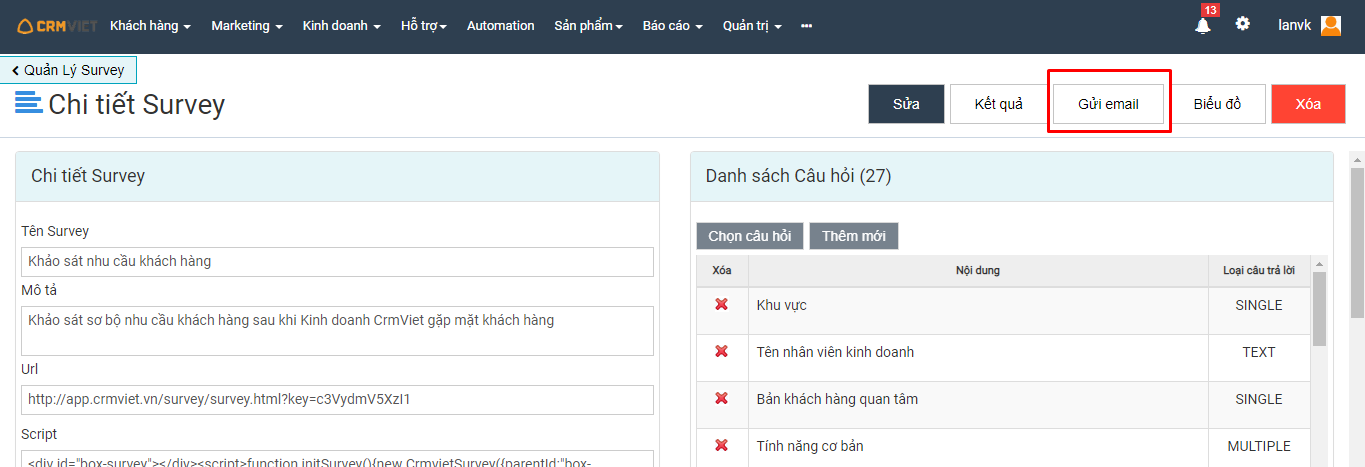1365x467 pixels.
Task: Delete 'Bản khách hàng quan tâm' question
Action: [721, 399]
